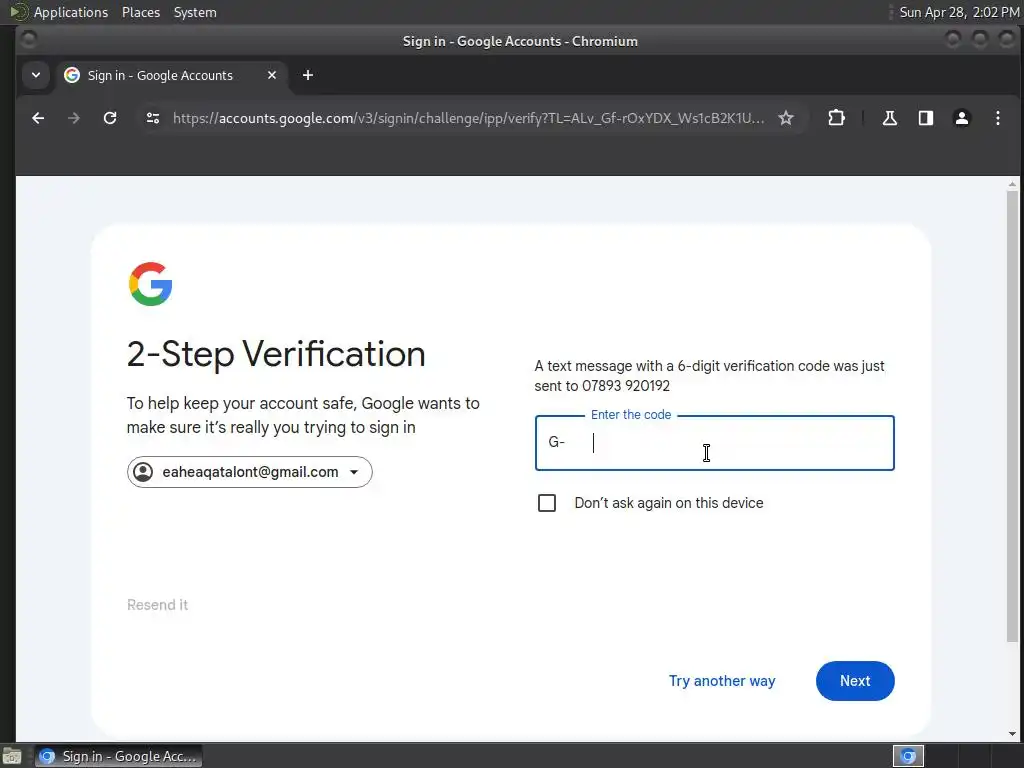Click the page vertical scrollbar
1024x768 pixels.
(x=1012, y=415)
